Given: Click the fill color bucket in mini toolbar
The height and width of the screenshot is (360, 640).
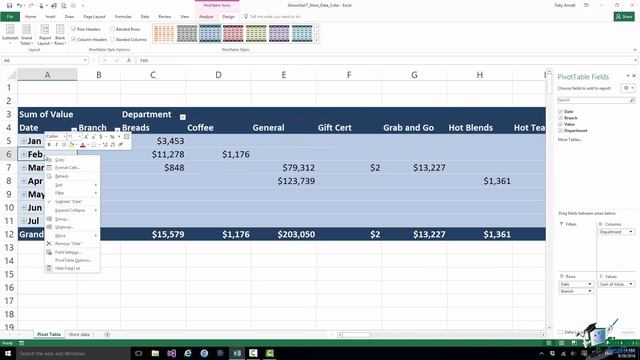Looking at the screenshot, I should (x=71, y=144).
